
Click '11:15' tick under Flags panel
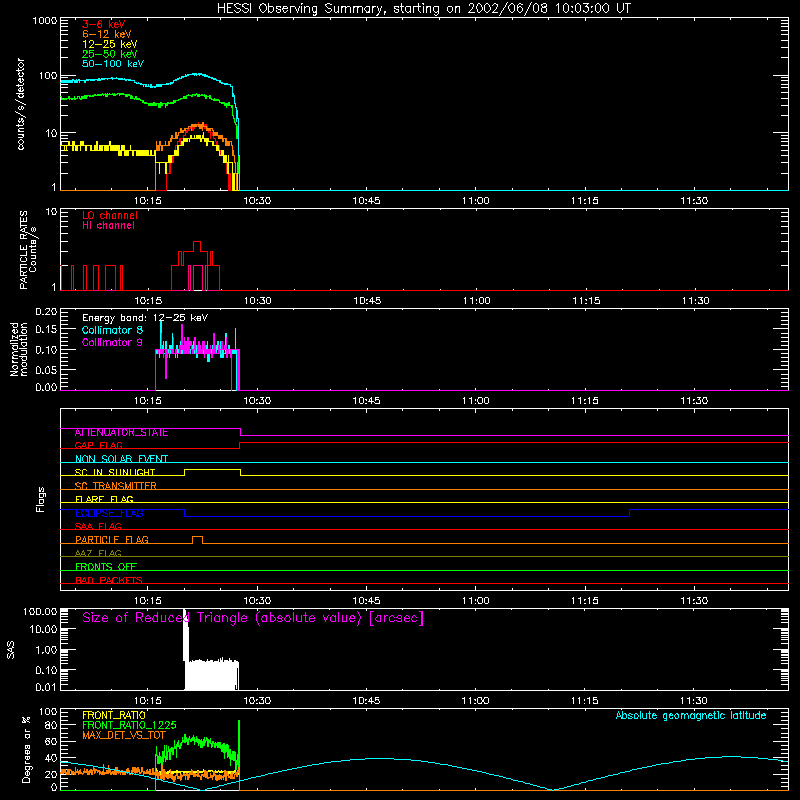tap(585, 601)
